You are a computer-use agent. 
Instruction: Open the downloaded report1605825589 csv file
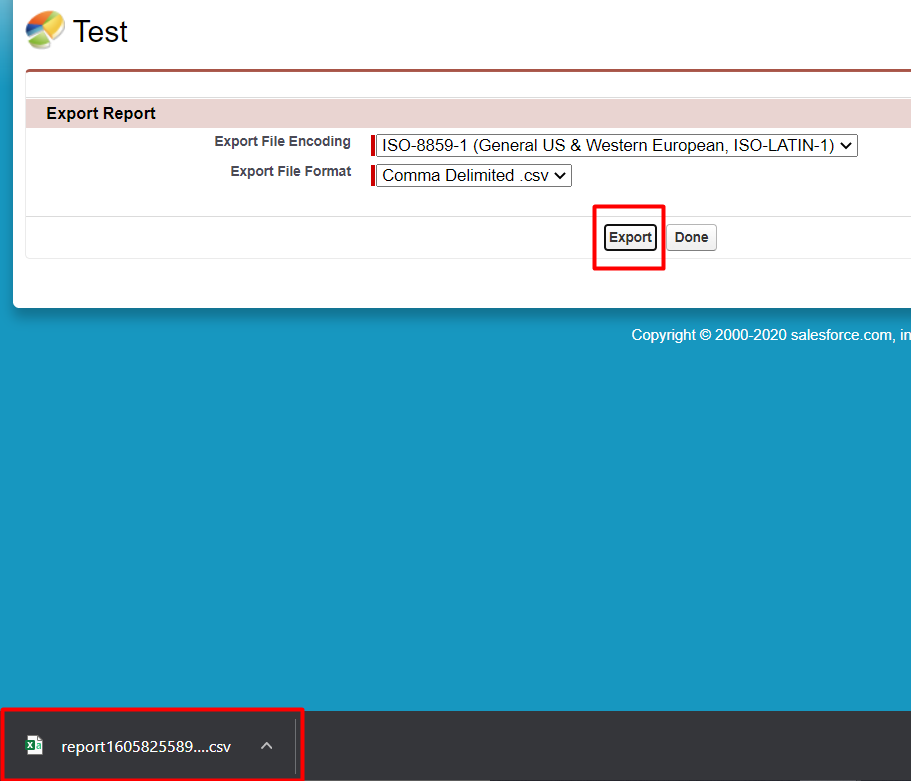pyautogui.click(x=146, y=746)
